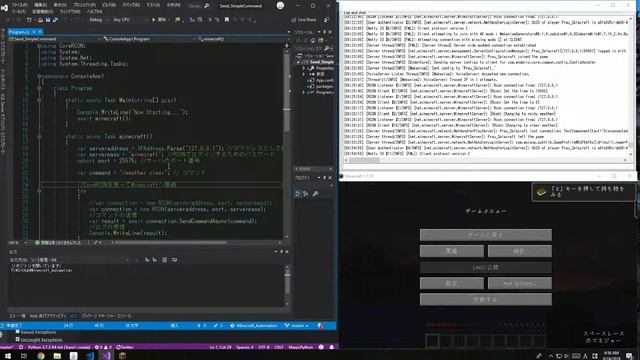Switch to Package Manager Console tab
Viewport: 640px width, 360px height.
[x=107, y=316]
